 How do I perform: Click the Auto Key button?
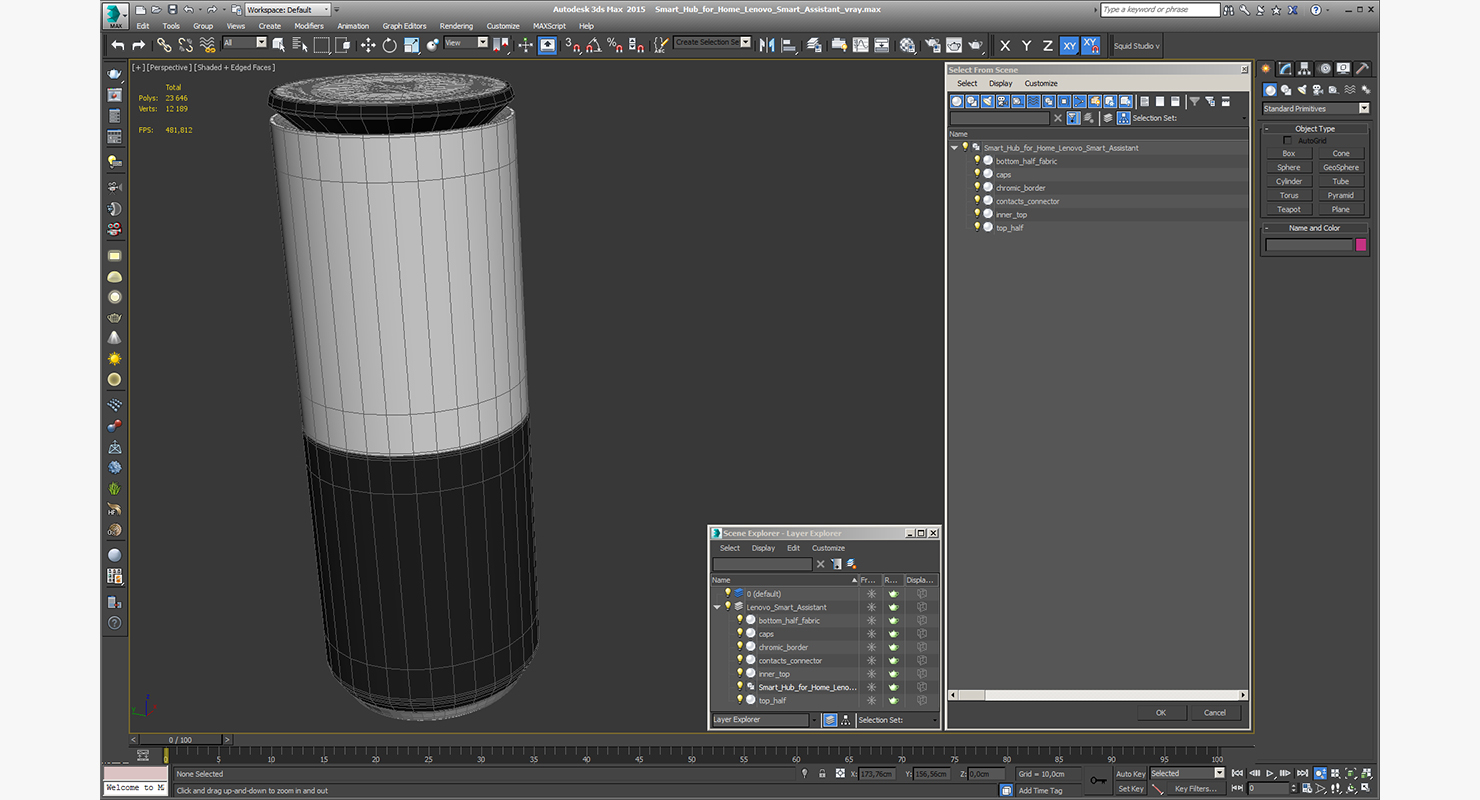point(1131,774)
